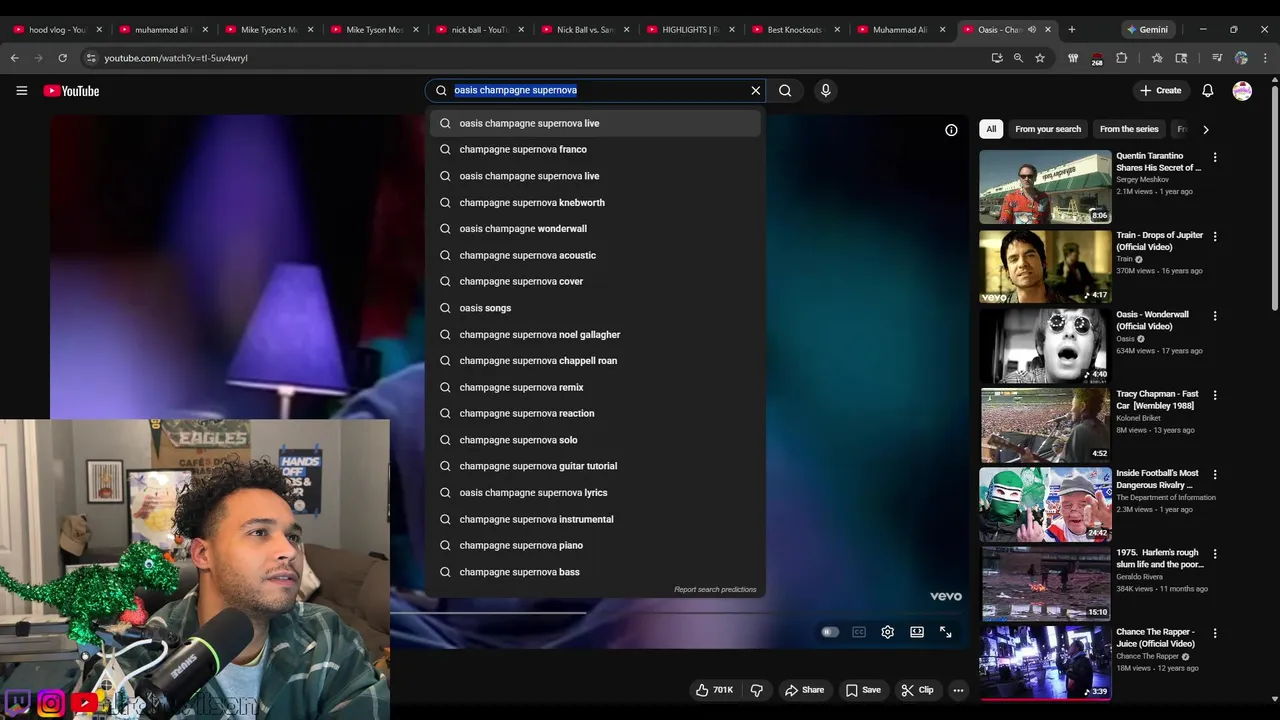Select the 'From your search' chip

[x=1048, y=129]
